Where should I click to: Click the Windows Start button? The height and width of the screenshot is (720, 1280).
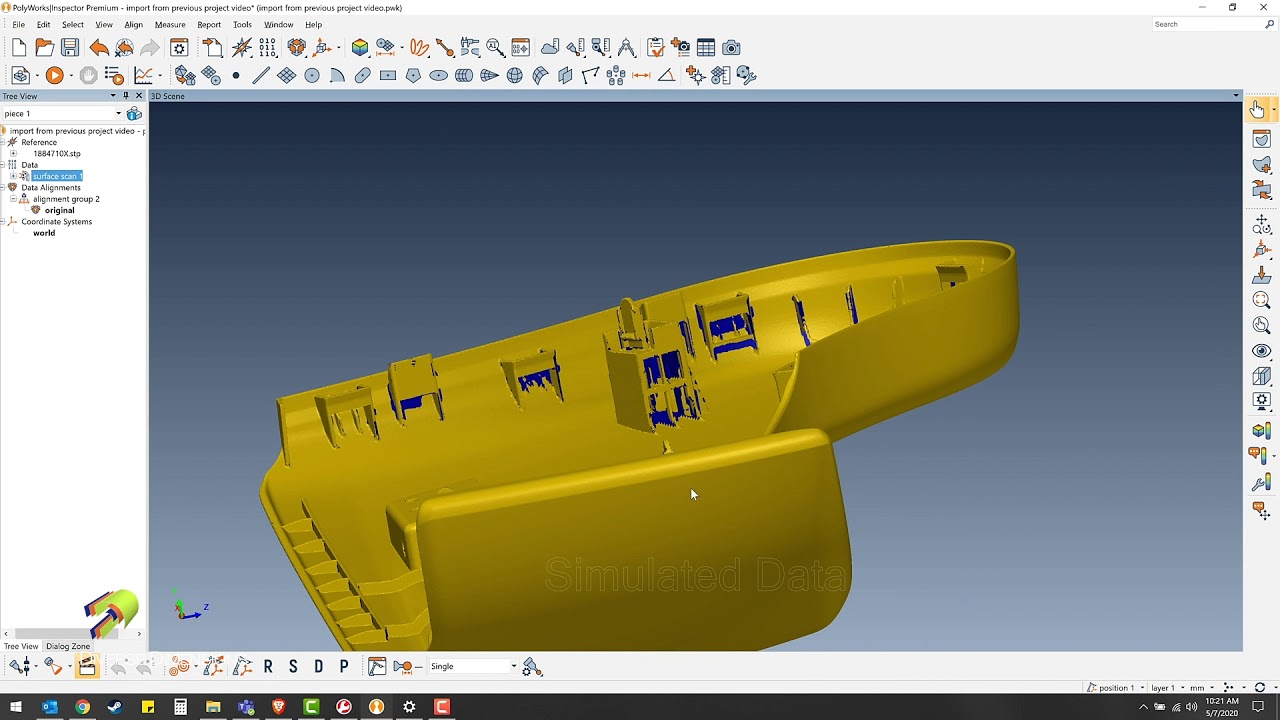pos(16,707)
